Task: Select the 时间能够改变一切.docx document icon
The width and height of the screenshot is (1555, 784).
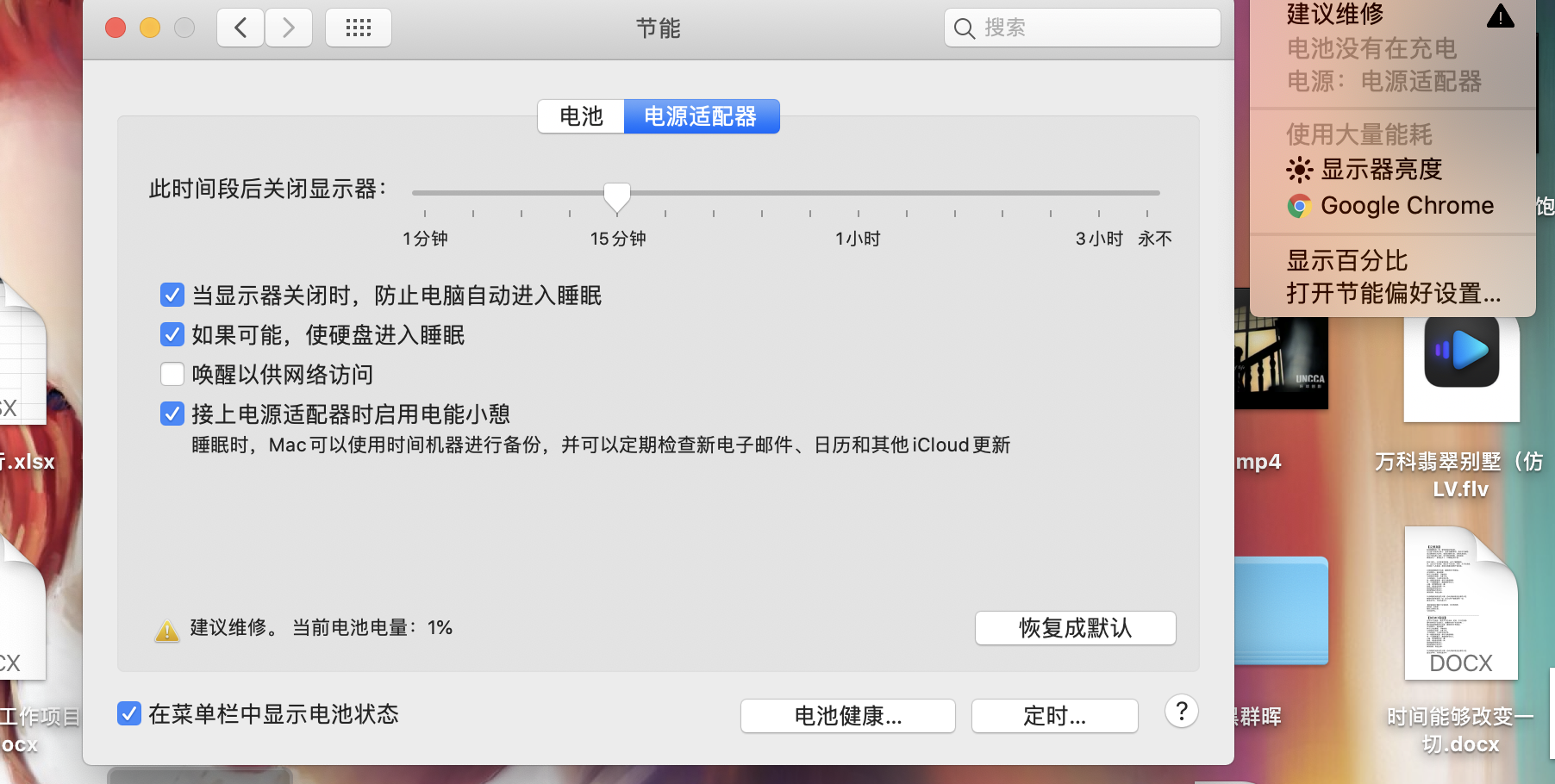Action: point(1461,603)
